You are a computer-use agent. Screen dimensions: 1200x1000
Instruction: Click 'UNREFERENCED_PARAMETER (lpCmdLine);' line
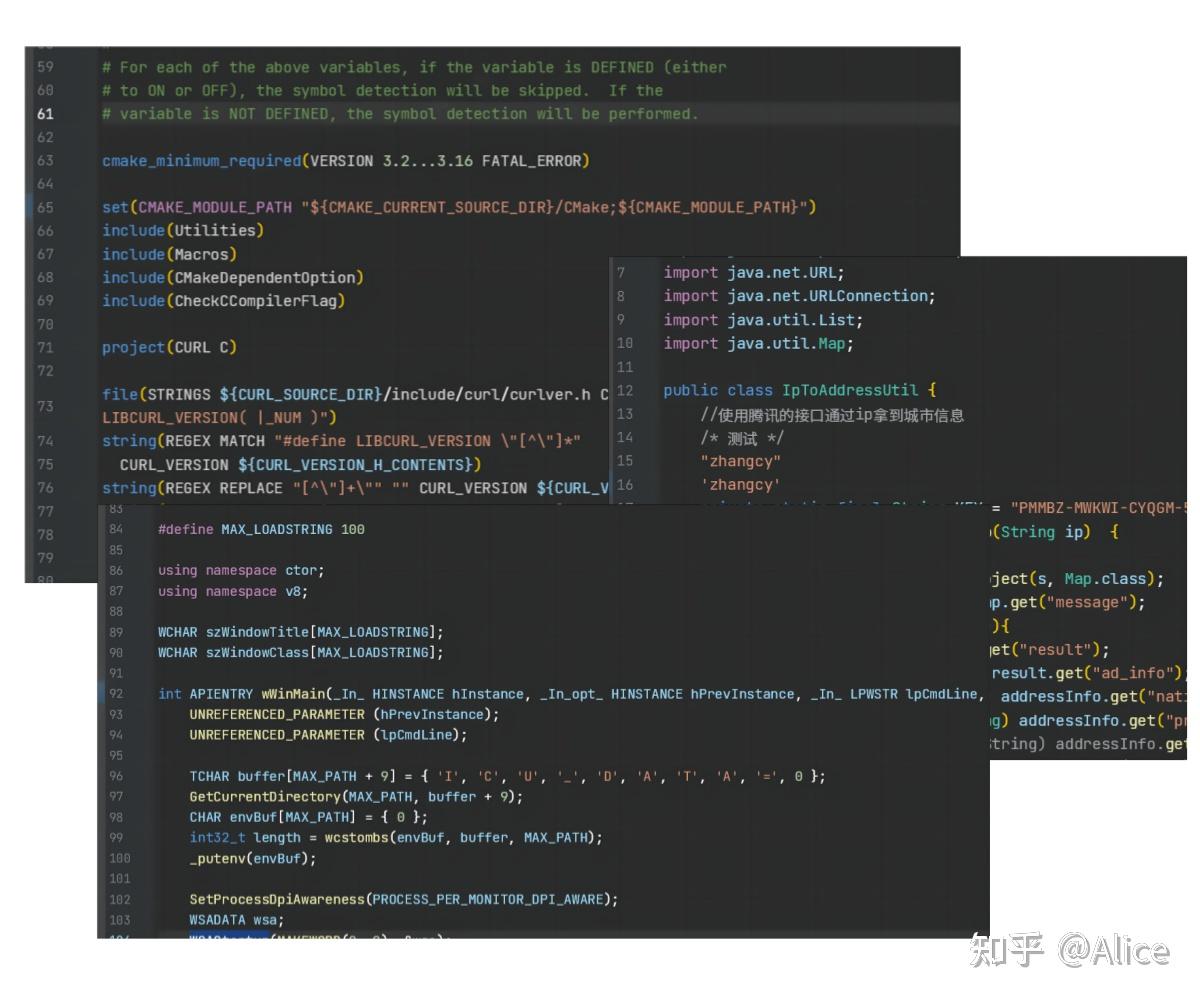click(x=328, y=735)
